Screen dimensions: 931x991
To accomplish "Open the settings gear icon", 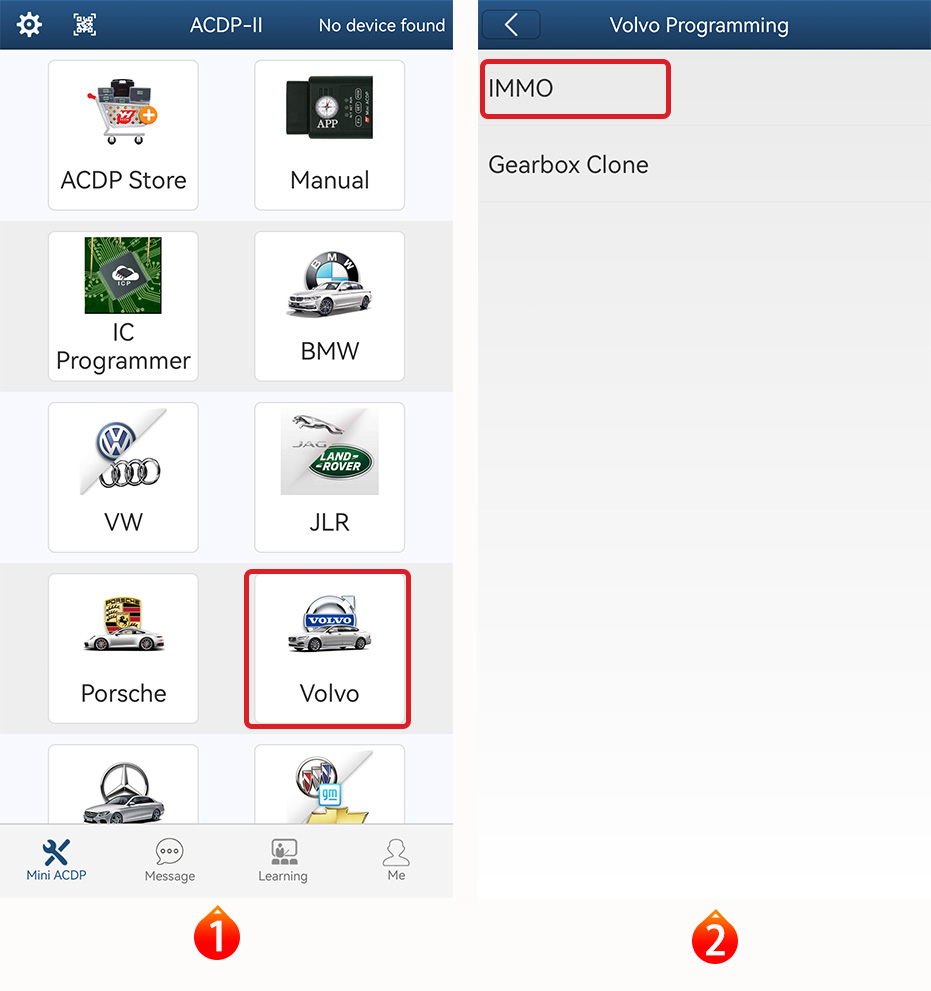I will point(30,25).
